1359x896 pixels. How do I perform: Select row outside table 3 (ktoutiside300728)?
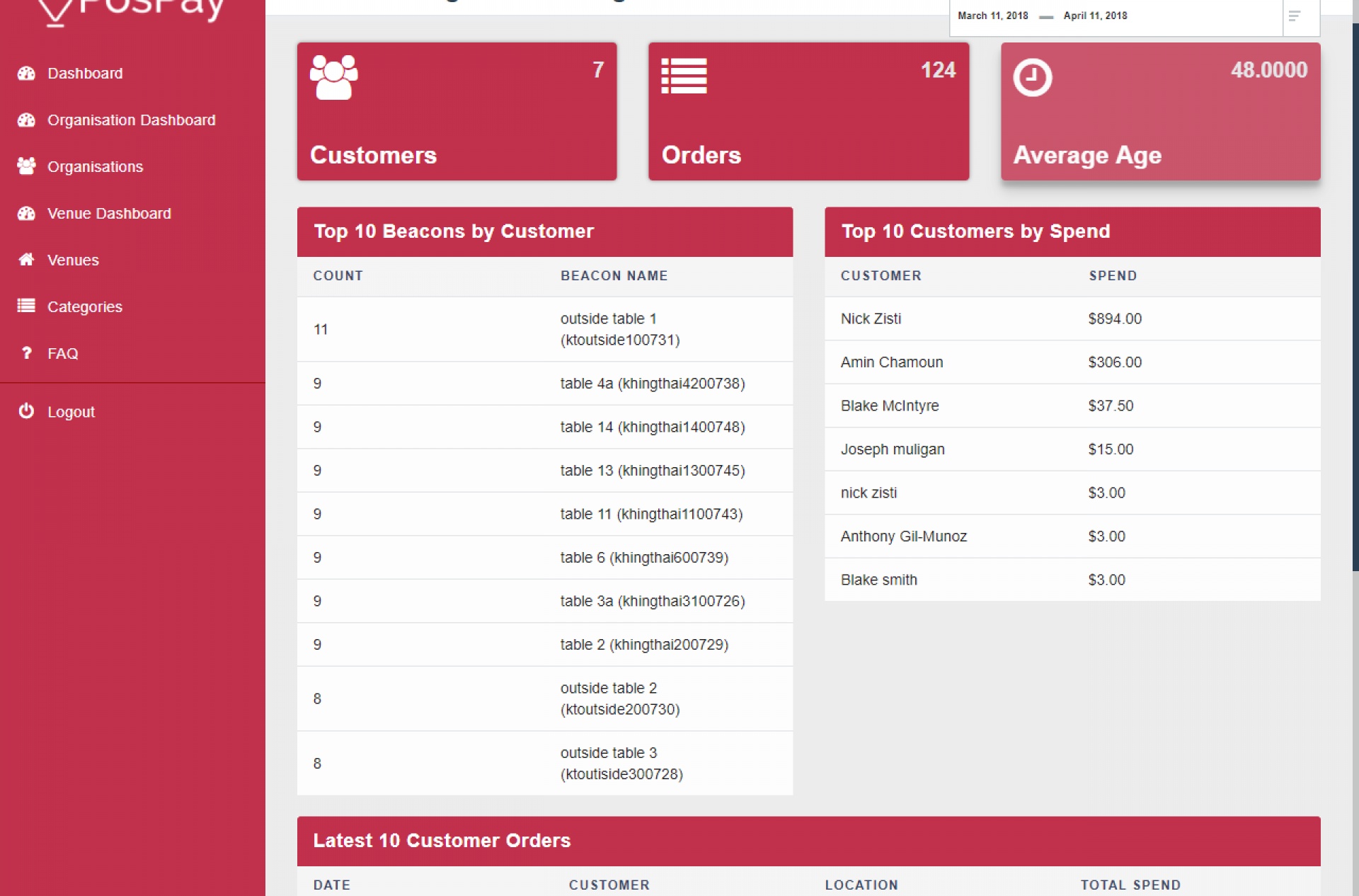pyautogui.click(x=545, y=763)
